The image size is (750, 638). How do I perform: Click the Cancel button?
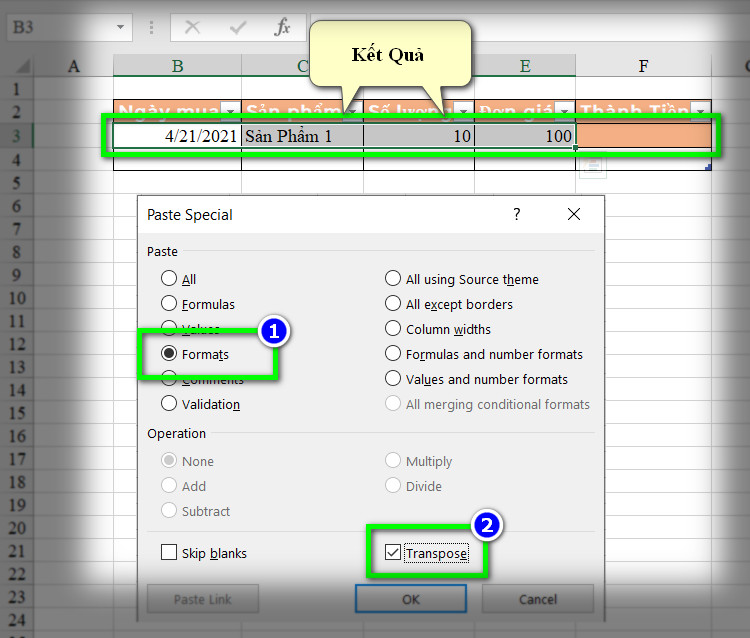coord(538,598)
